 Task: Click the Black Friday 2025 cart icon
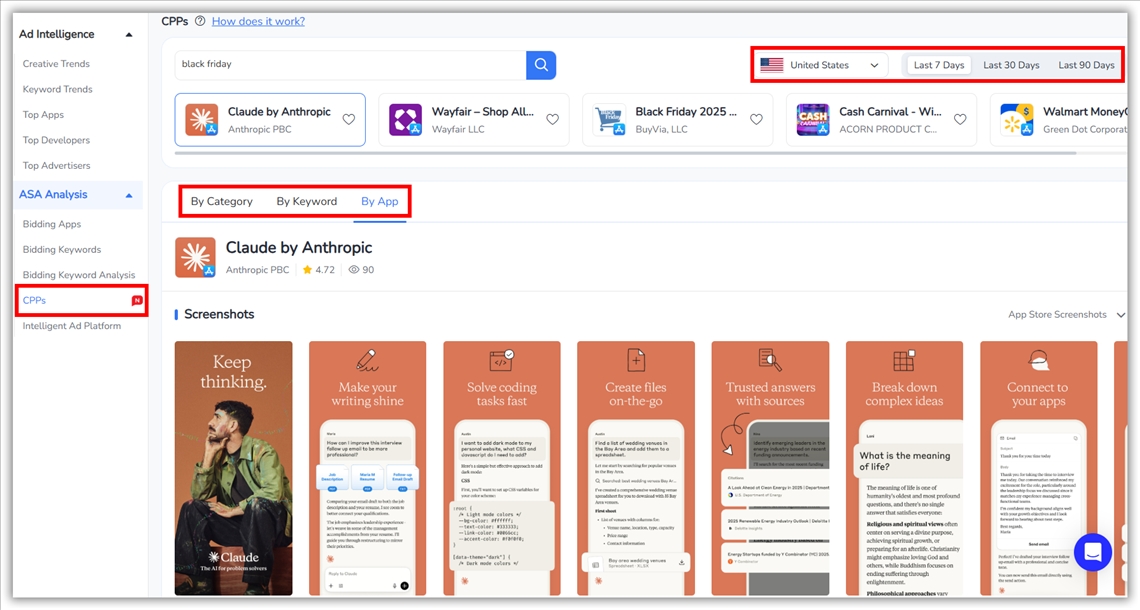point(609,120)
